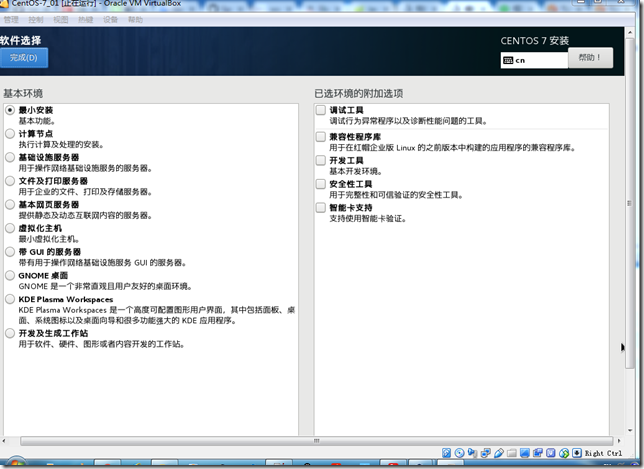The image size is (644, 469).
Task: Click the horizontal scrollbar thumb
Action: [x=316, y=441]
